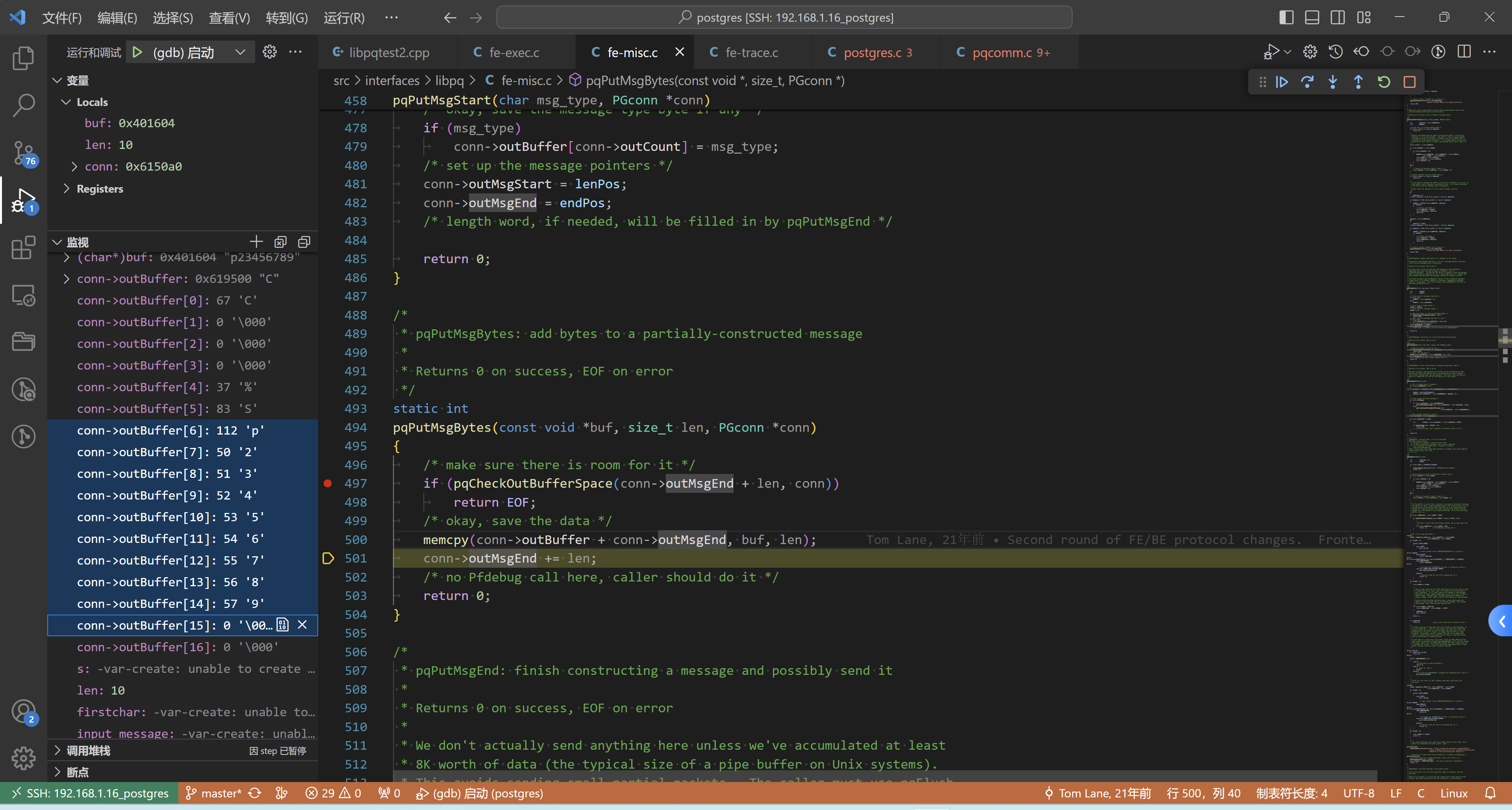Switch to the pqcomm.c tab
Image resolution: width=1512 pixels, height=810 pixels.
point(1002,52)
